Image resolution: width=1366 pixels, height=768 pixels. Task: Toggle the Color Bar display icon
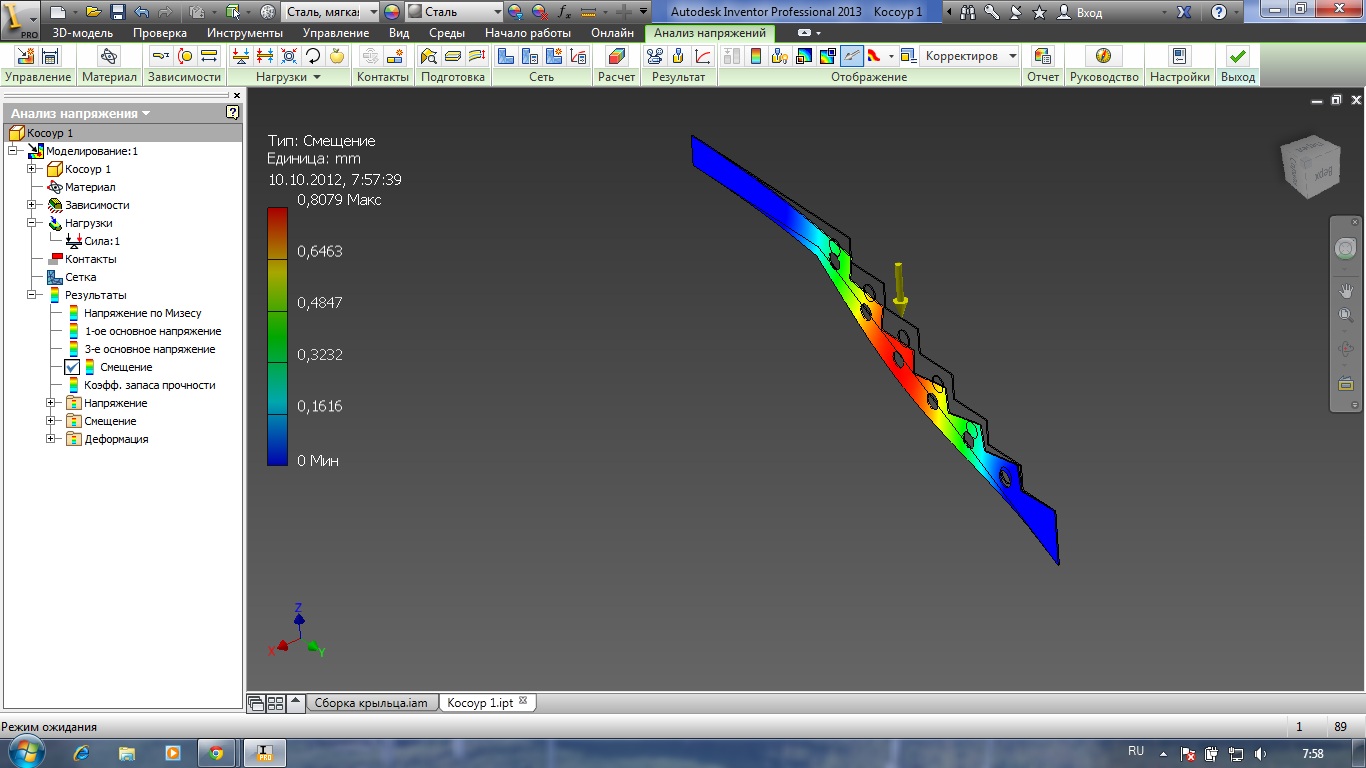(x=756, y=56)
